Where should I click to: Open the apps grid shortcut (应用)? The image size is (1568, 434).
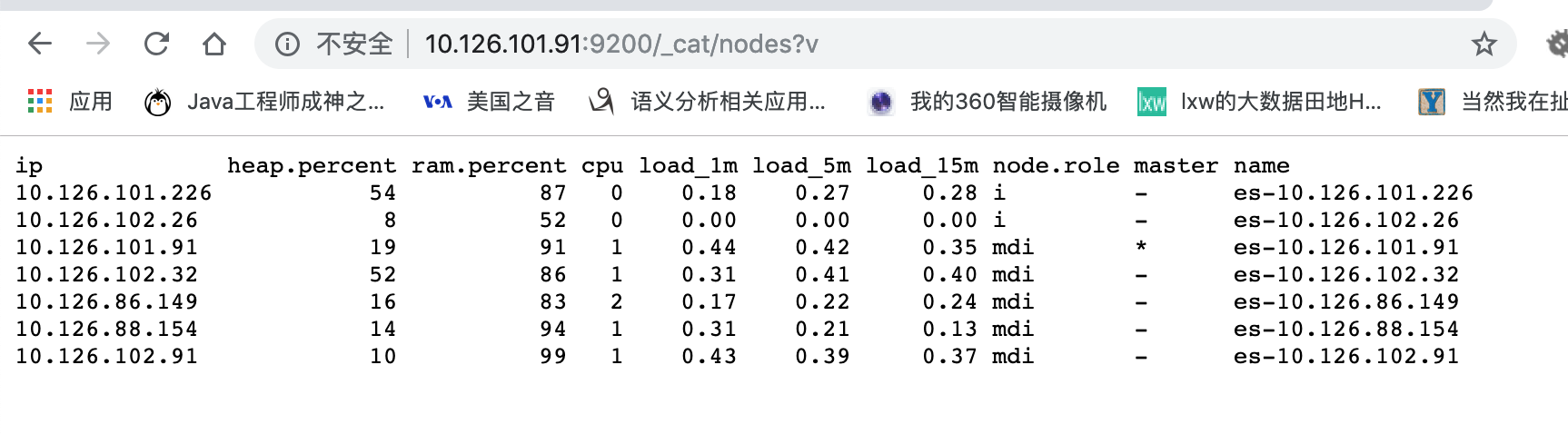70,101
